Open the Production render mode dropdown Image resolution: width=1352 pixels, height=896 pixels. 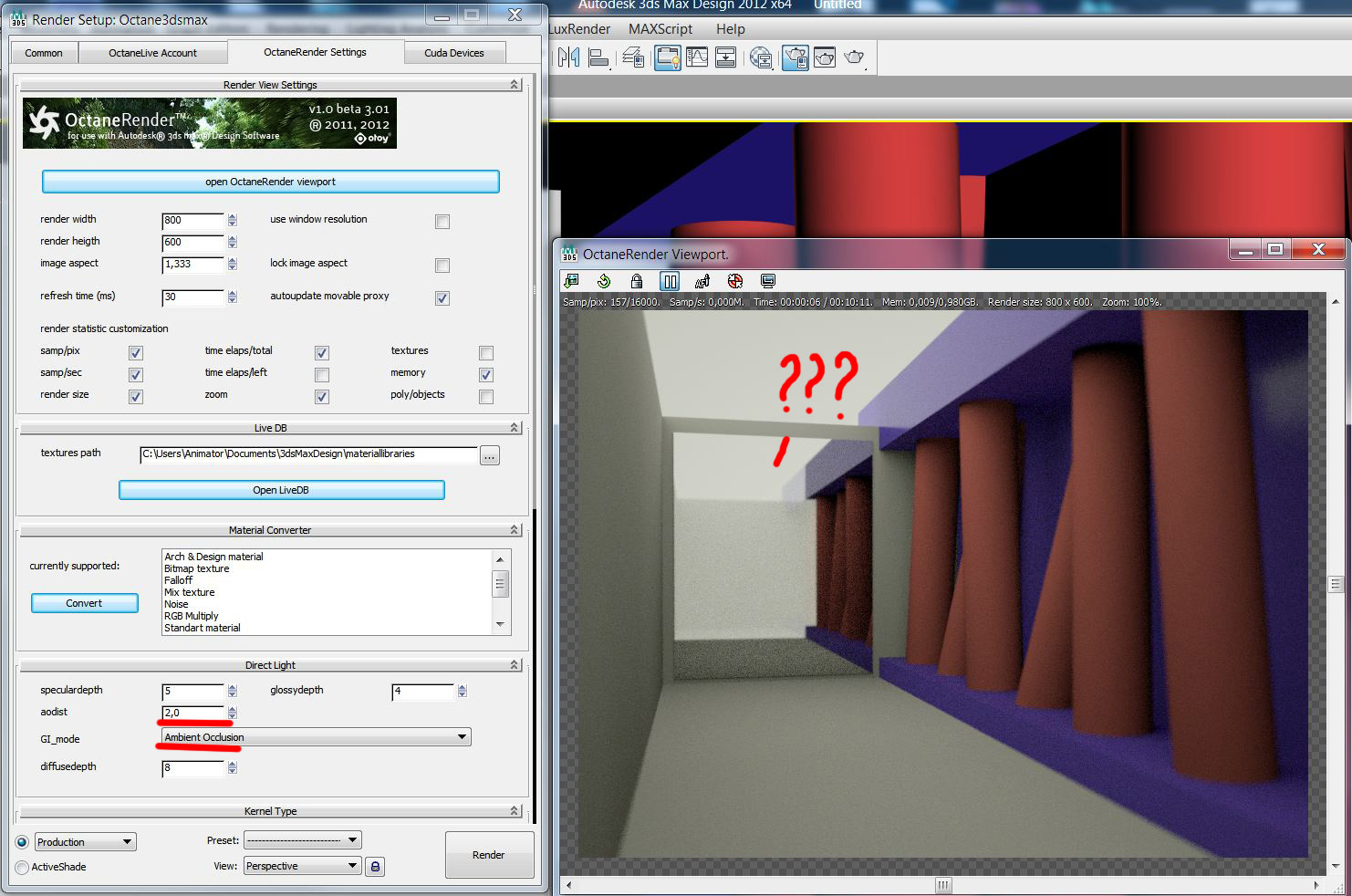(85, 842)
